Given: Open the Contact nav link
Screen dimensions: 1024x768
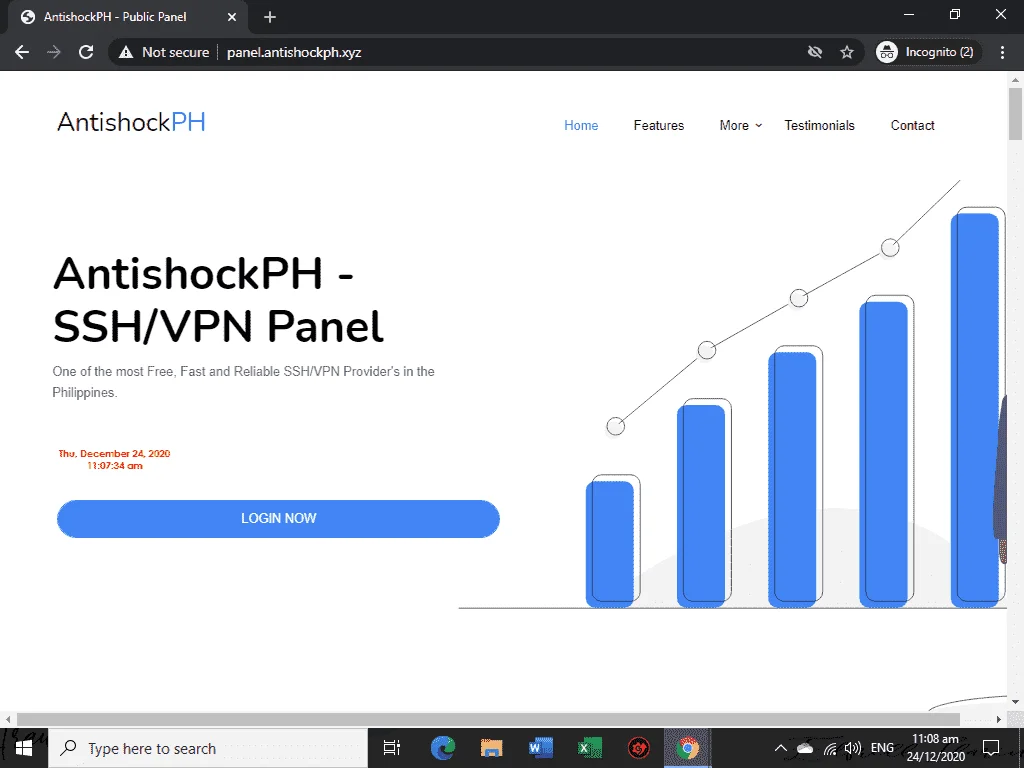Looking at the screenshot, I should [x=912, y=125].
